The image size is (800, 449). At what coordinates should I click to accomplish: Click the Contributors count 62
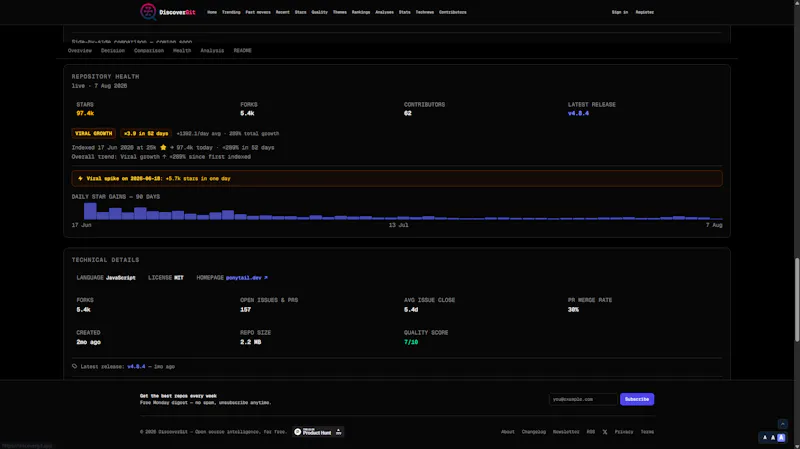408,113
